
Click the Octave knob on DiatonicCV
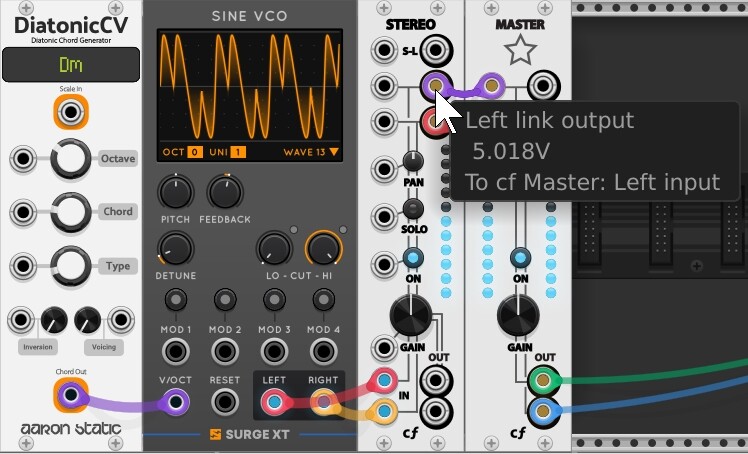pyautogui.click(x=71, y=159)
